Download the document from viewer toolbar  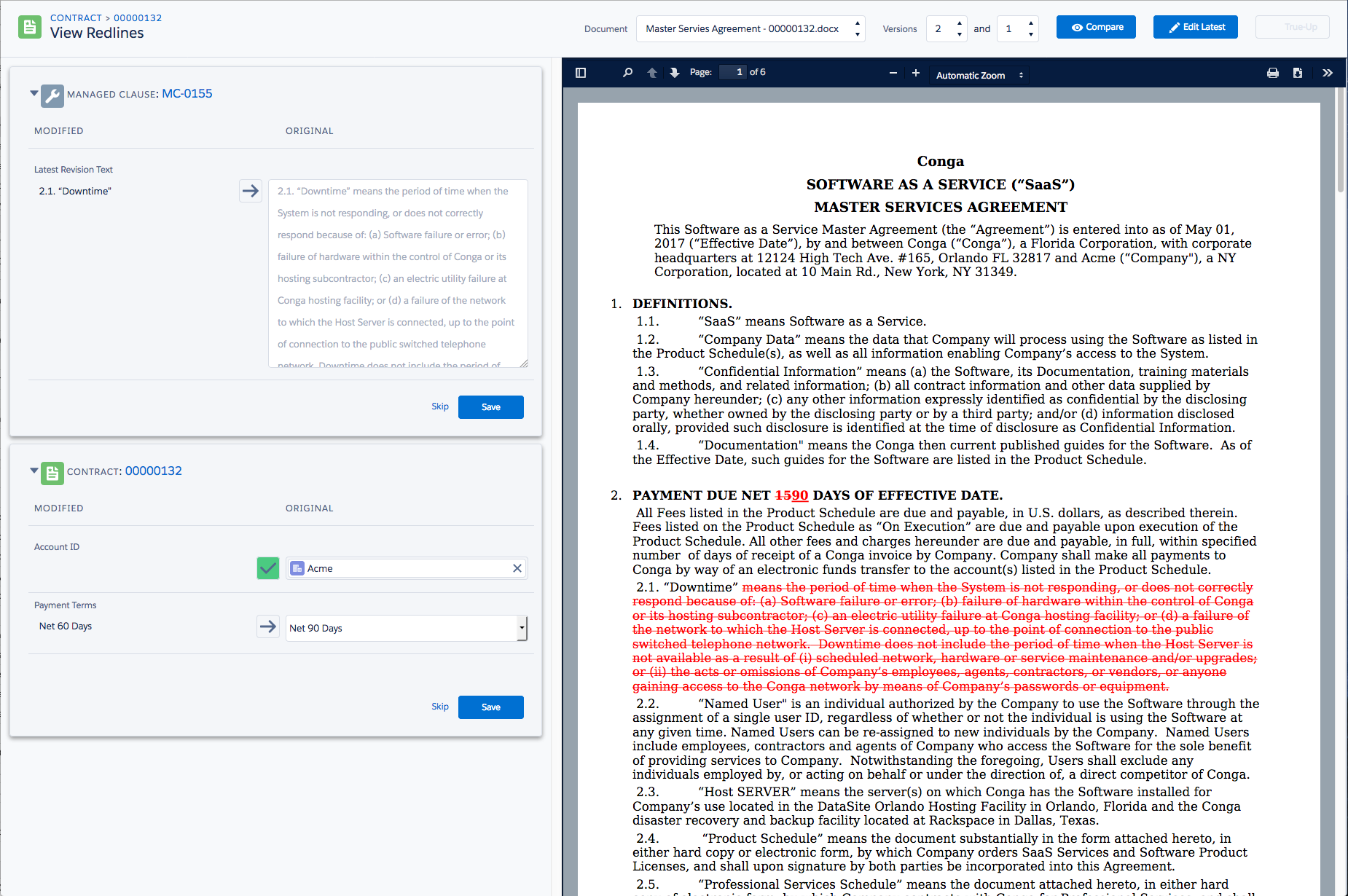[x=1298, y=73]
